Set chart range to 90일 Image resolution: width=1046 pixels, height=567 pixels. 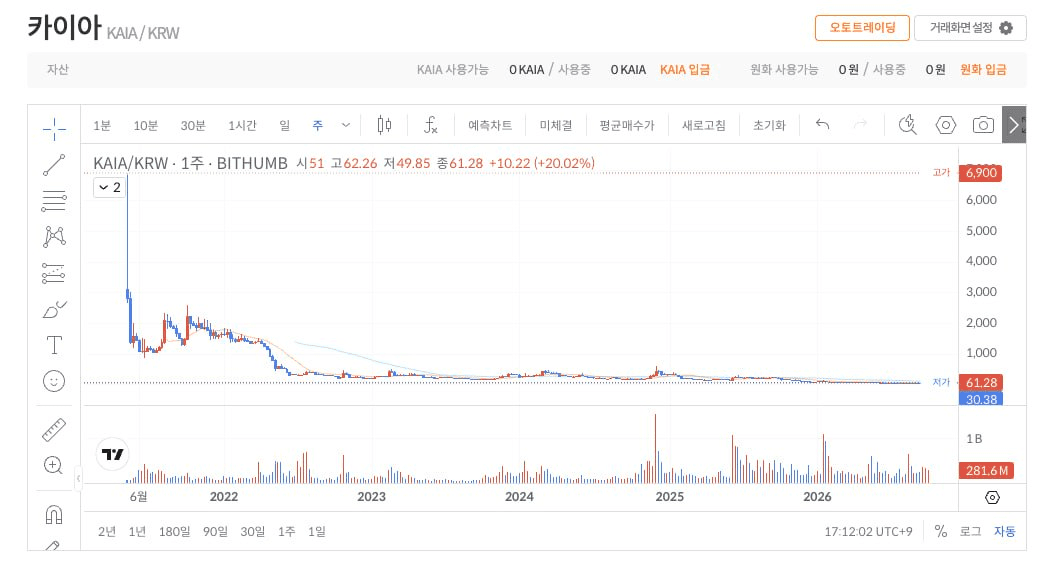point(215,532)
